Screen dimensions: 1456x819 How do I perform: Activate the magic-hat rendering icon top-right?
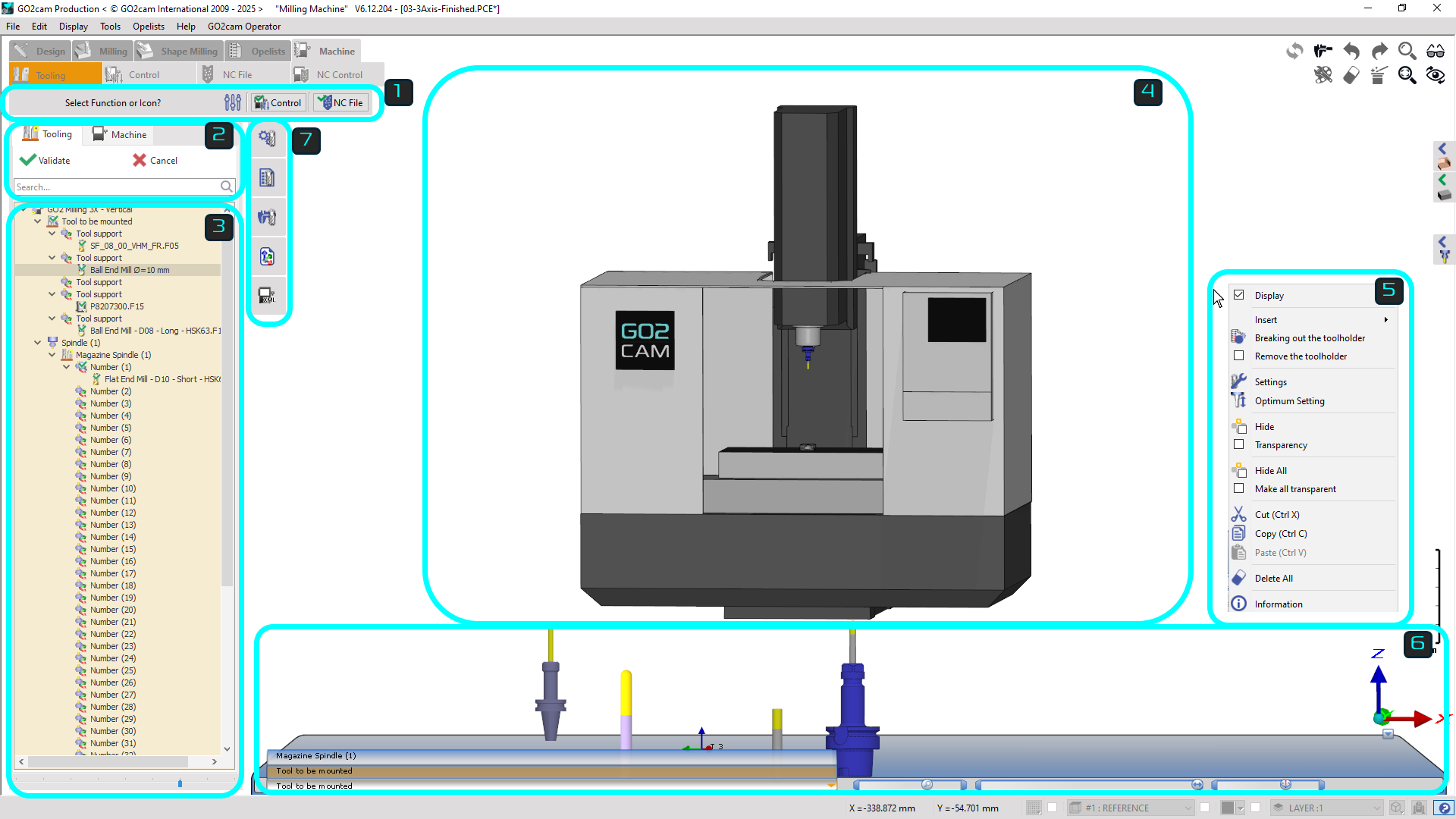pyautogui.click(x=1378, y=75)
